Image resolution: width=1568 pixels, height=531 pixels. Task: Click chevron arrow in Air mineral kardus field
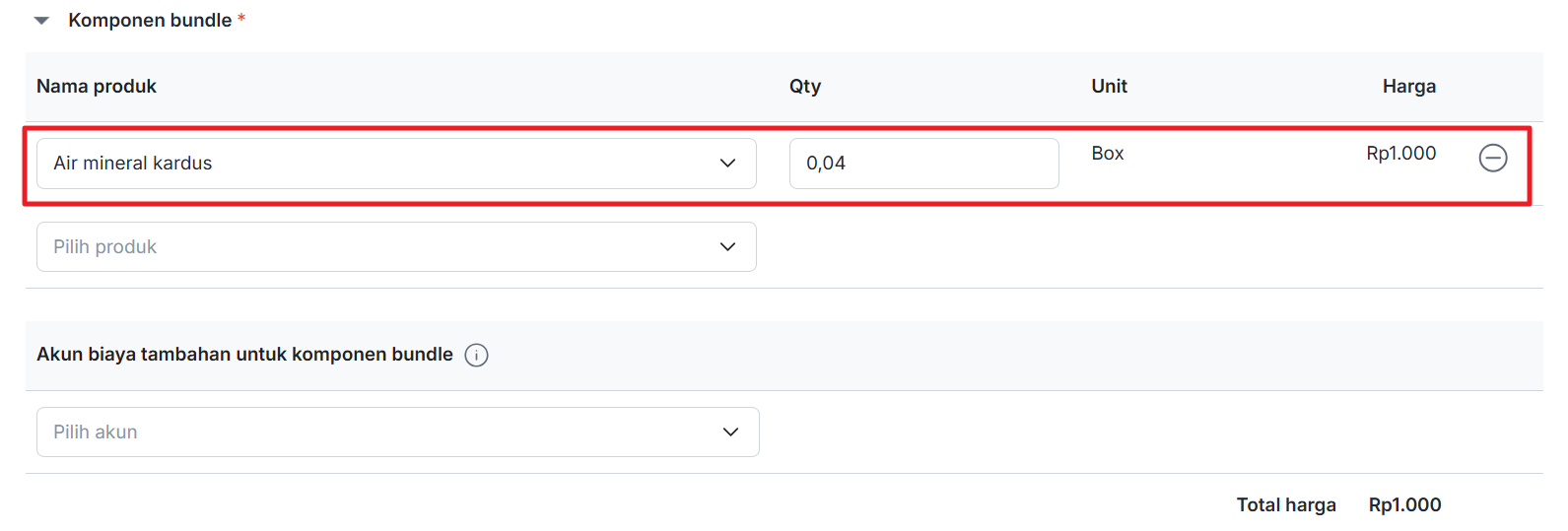(727, 164)
